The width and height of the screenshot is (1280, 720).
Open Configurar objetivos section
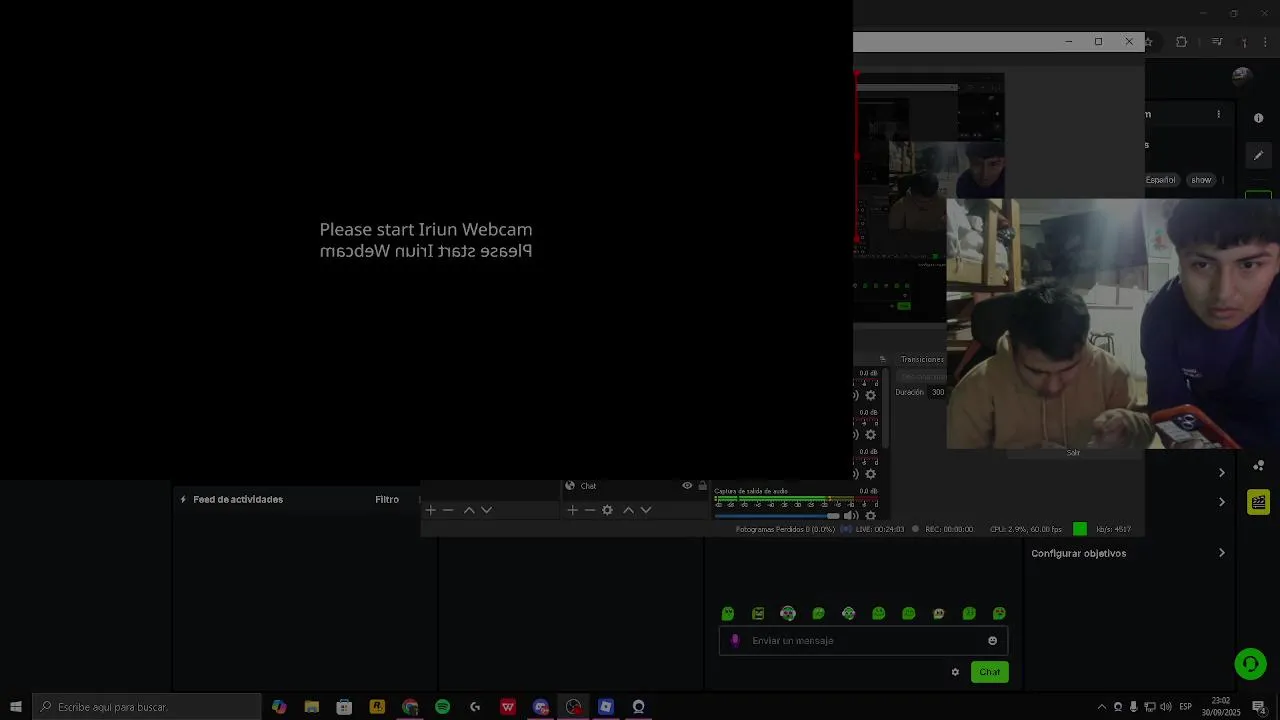tap(1129, 553)
